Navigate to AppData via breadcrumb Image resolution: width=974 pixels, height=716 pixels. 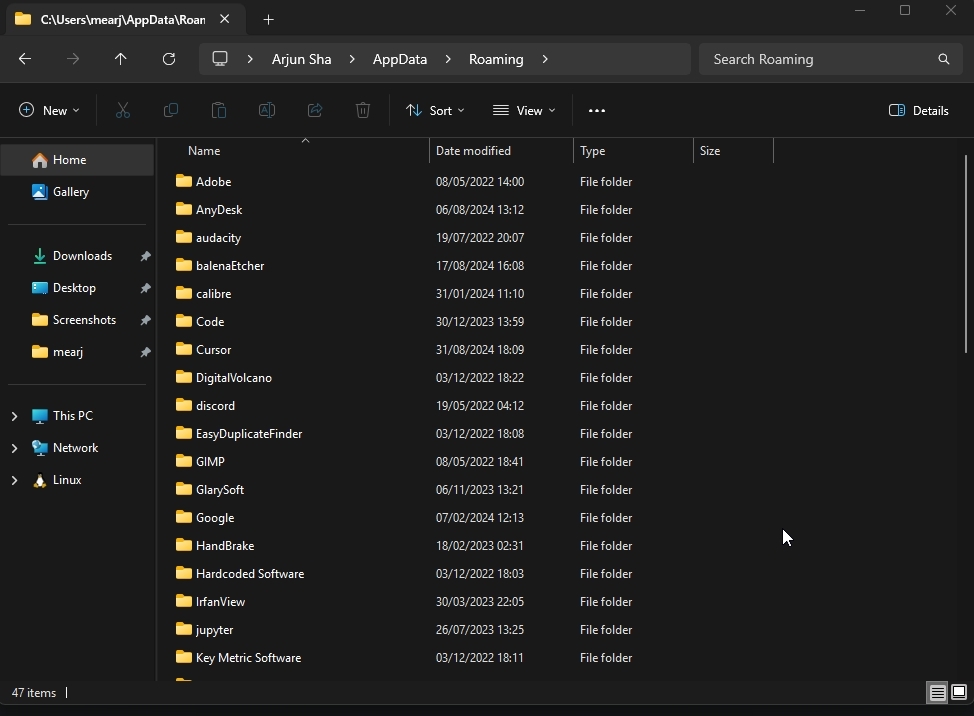[399, 59]
